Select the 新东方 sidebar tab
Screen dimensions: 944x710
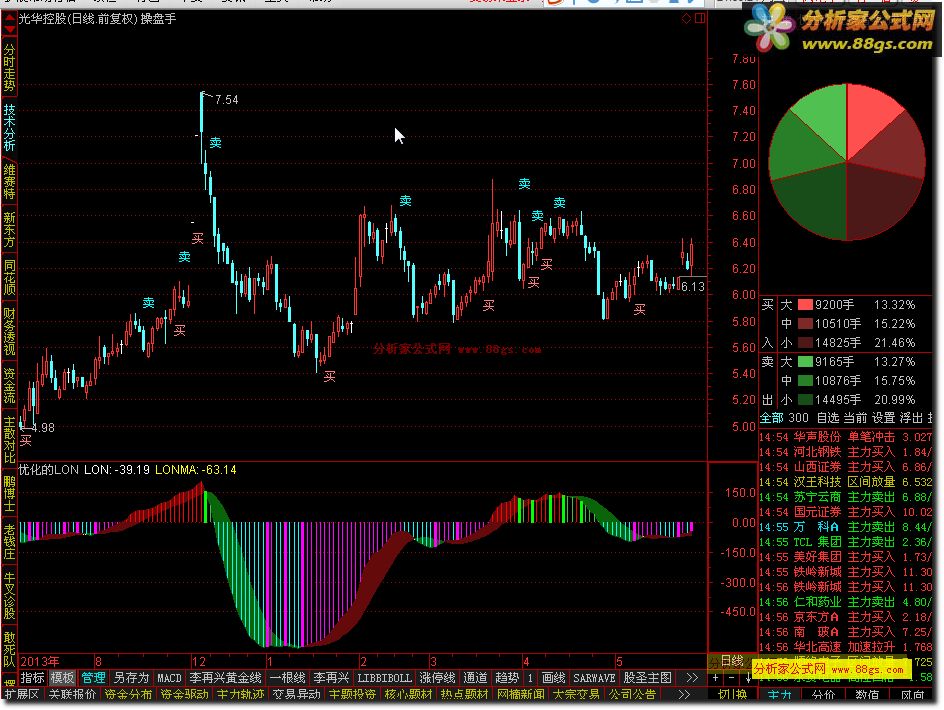[9, 229]
